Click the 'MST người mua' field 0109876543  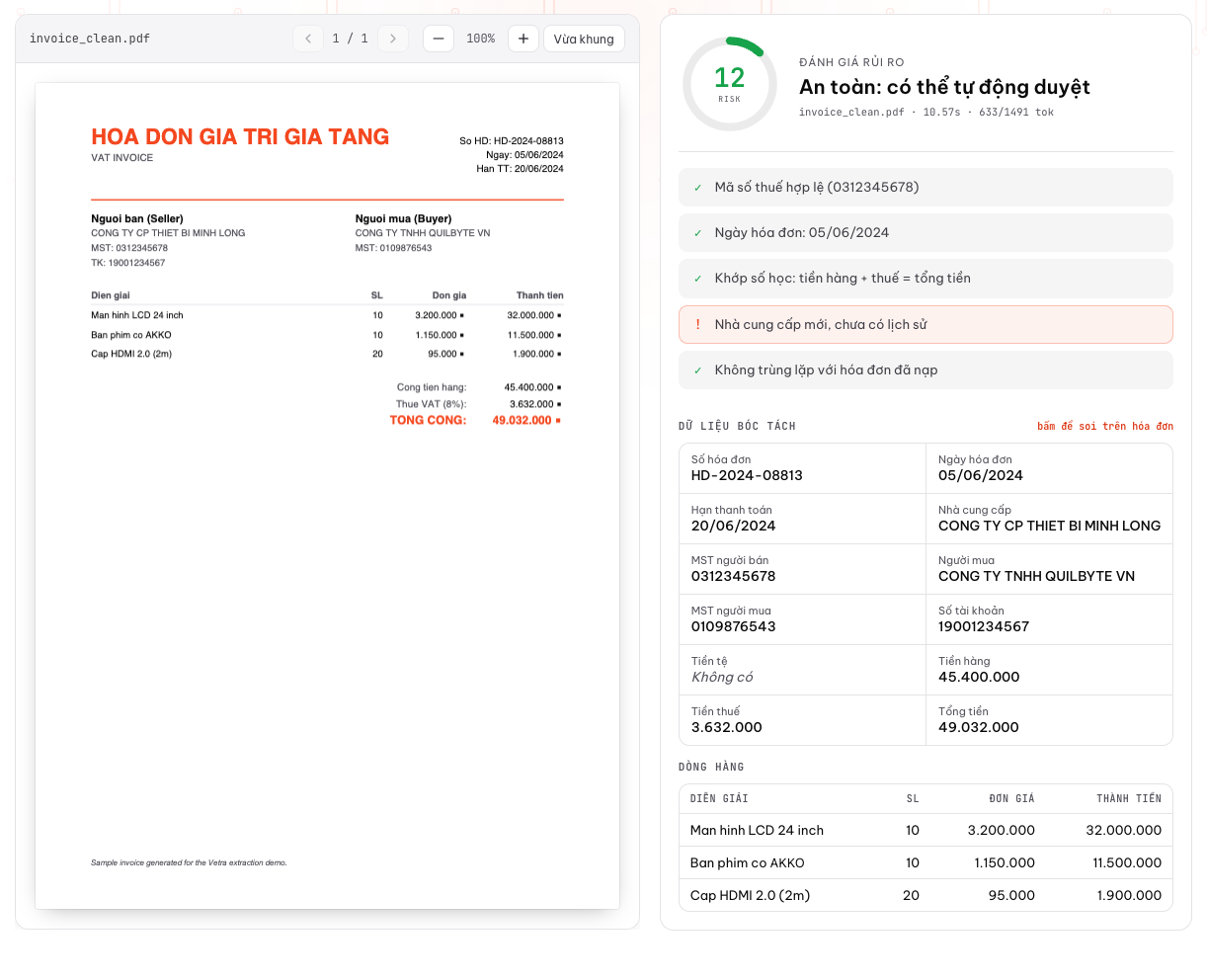[x=802, y=619]
